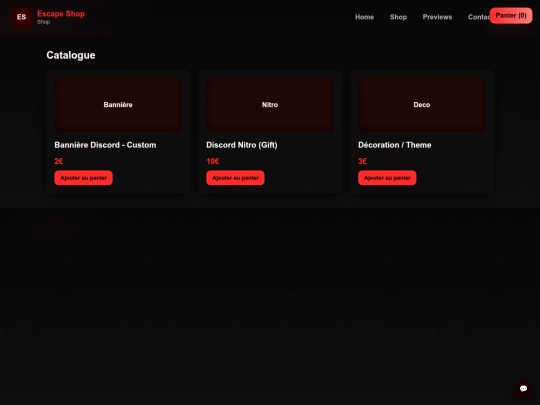Image resolution: width=540 pixels, height=405 pixels.
Task: Open the Previews nav link
Action: 437,17
